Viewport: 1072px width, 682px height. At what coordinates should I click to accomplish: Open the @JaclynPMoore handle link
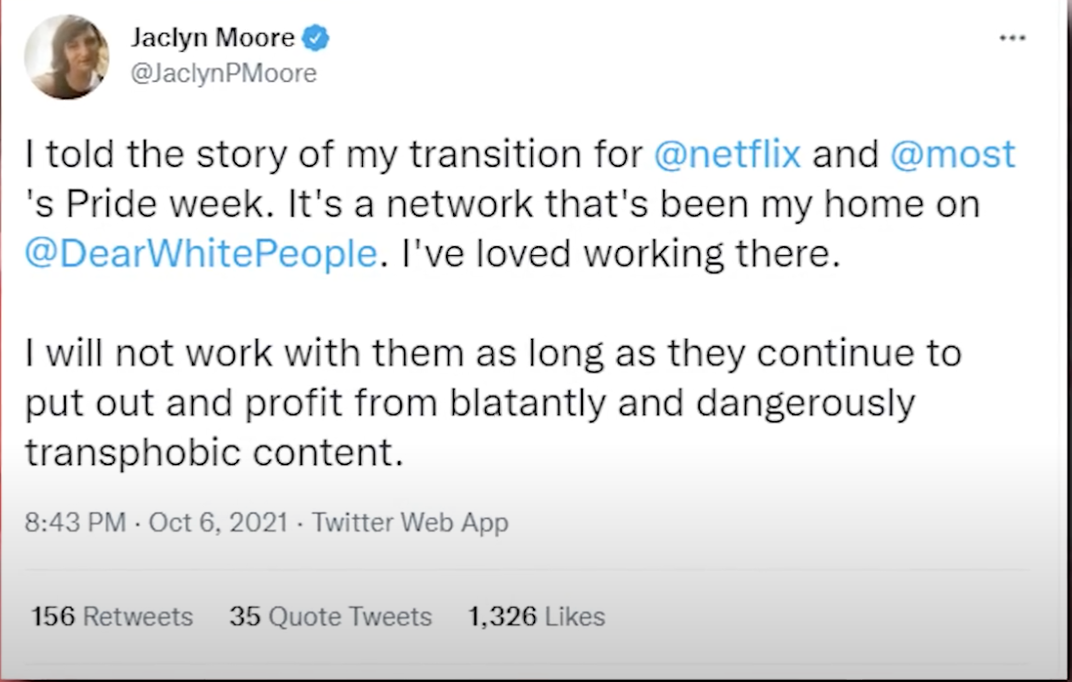pyautogui.click(x=223, y=73)
